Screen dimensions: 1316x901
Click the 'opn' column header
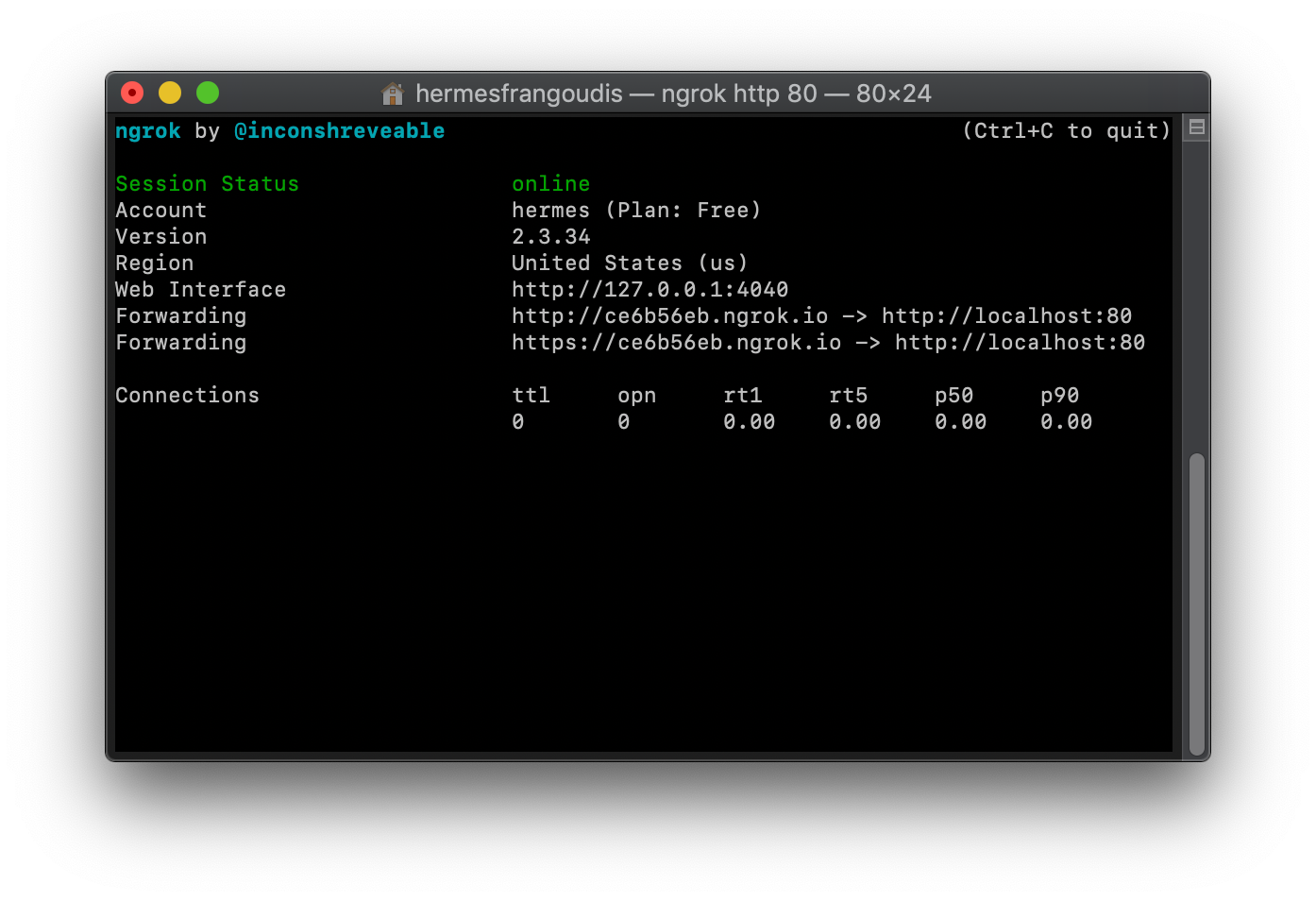636,396
